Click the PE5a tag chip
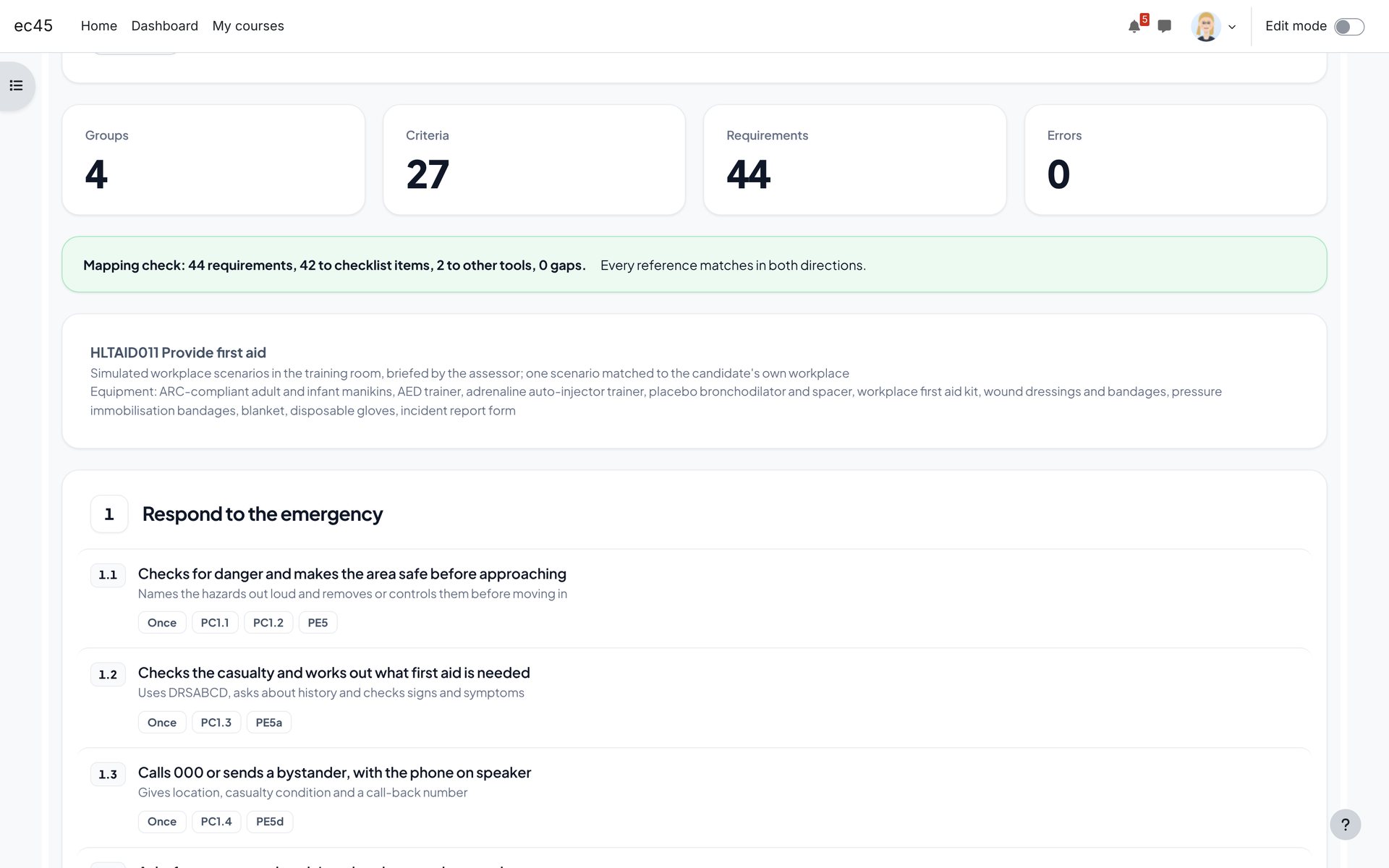This screenshot has width=1389, height=868. pyautogui.click(x=269, y=723)
